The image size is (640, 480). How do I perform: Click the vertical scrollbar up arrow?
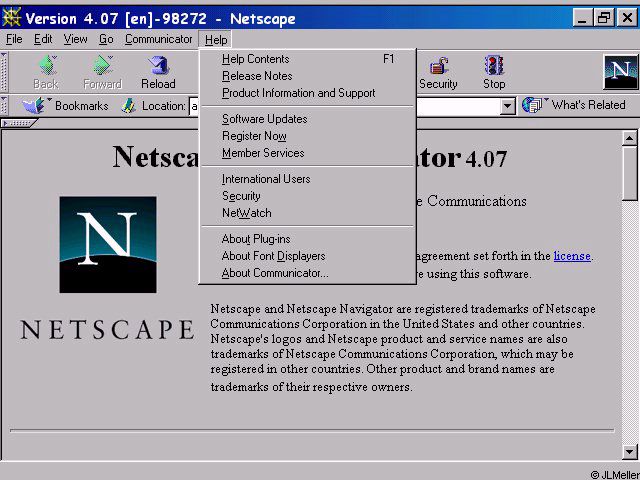[629, 138]
